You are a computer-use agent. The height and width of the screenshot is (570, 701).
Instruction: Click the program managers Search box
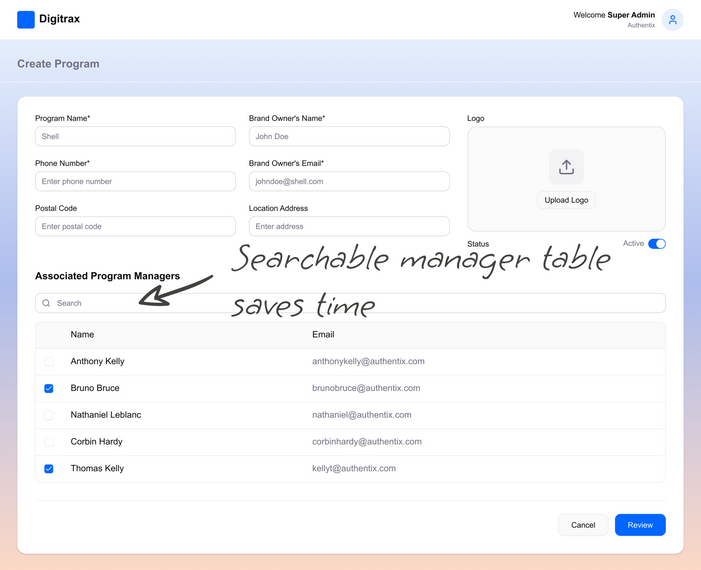pyautogui.click(x=350, y=303)
